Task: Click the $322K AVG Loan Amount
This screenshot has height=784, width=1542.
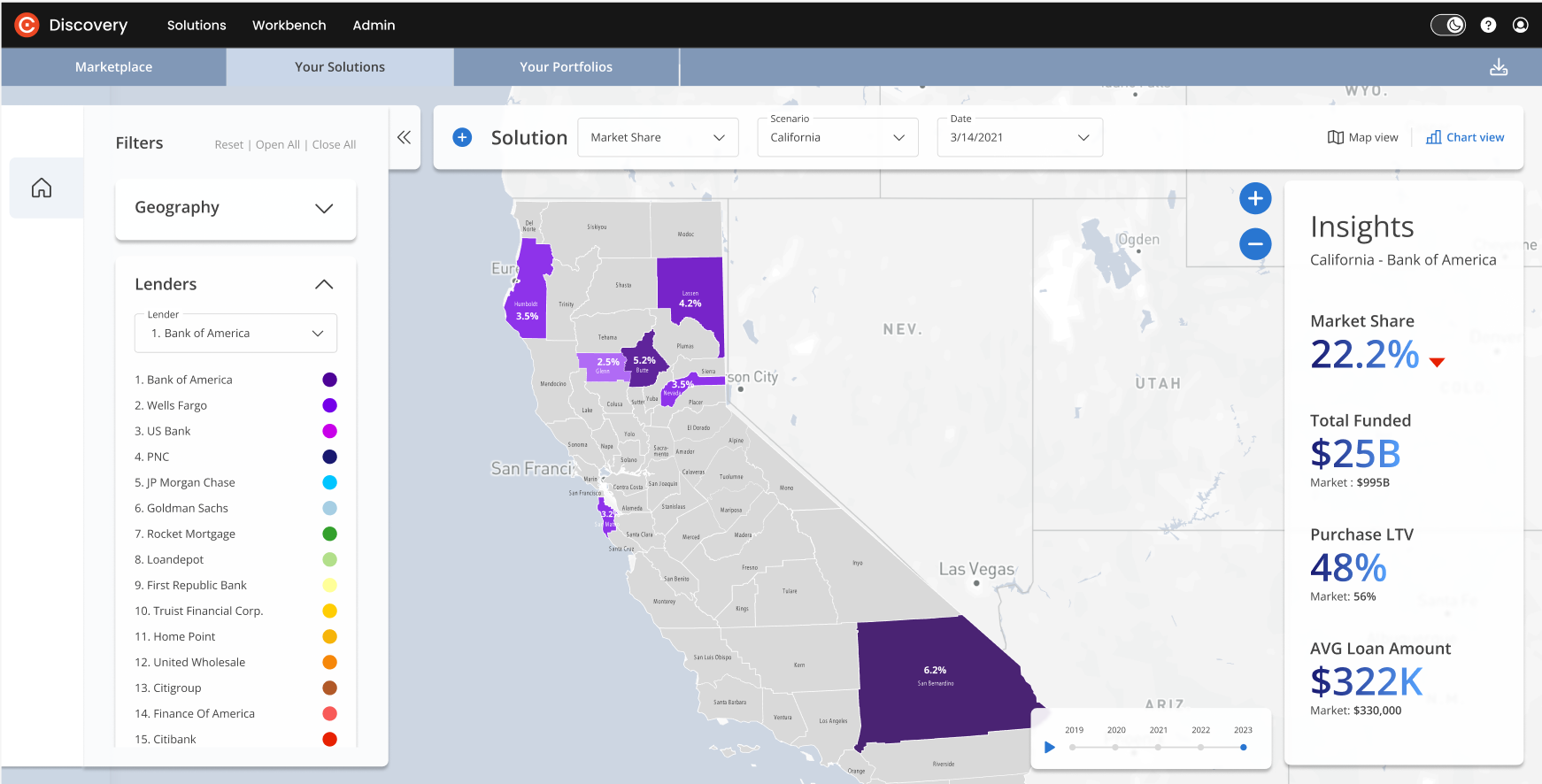Action: coord(1367,682)
